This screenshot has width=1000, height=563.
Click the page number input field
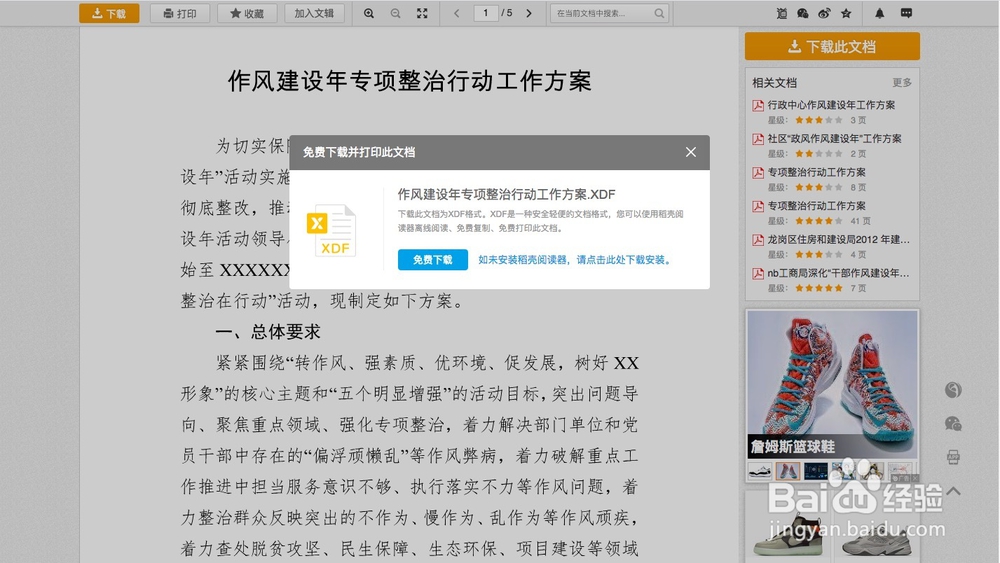486,13
